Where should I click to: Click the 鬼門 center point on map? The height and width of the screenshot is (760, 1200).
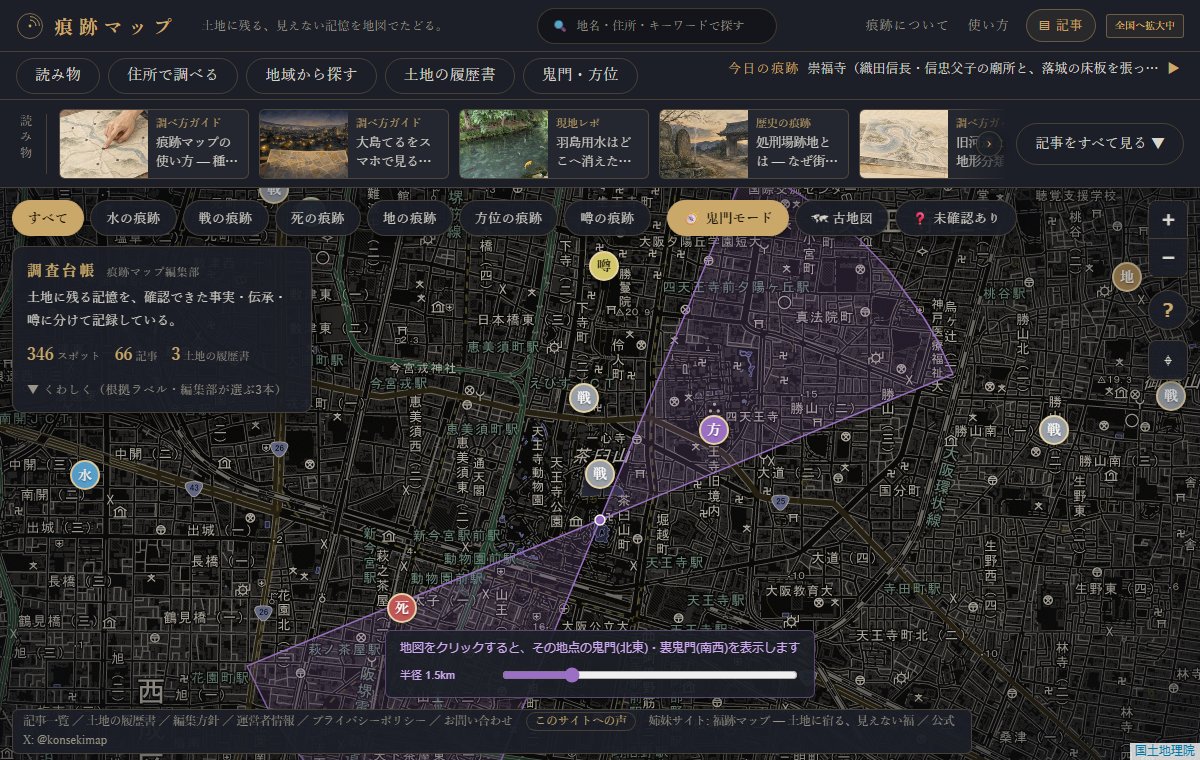click(x=600, y=520)
